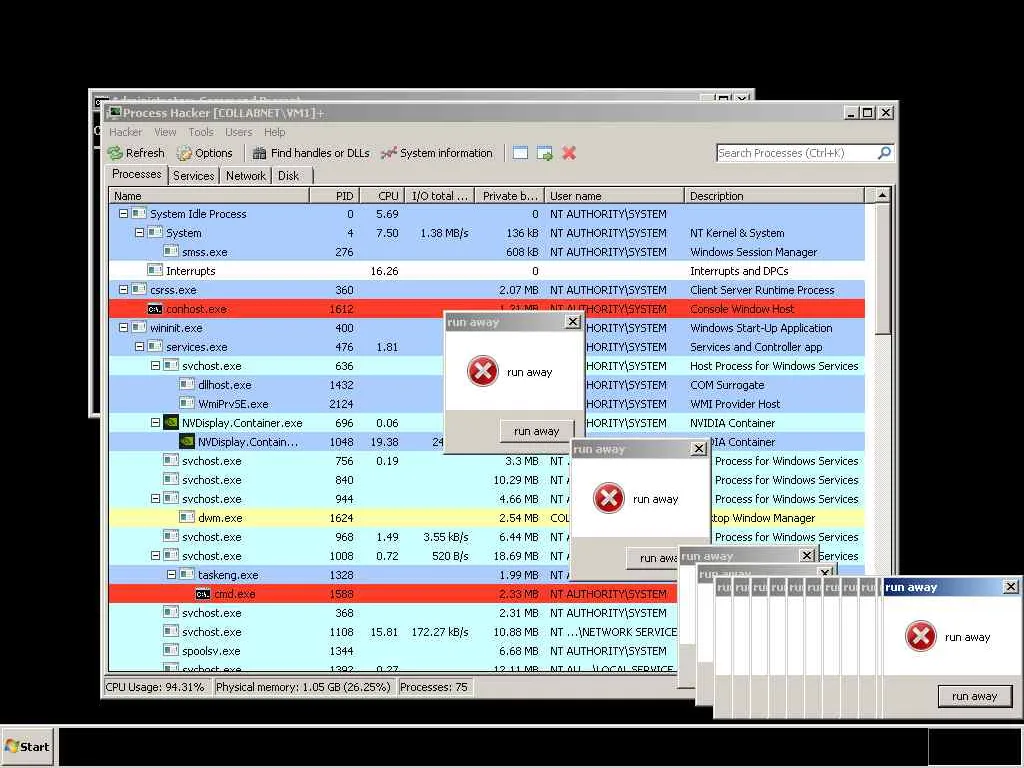This screenshot has width=1024, height=768.
Task: Click the smss.exe process icon
Action: [x=171, y=251]
